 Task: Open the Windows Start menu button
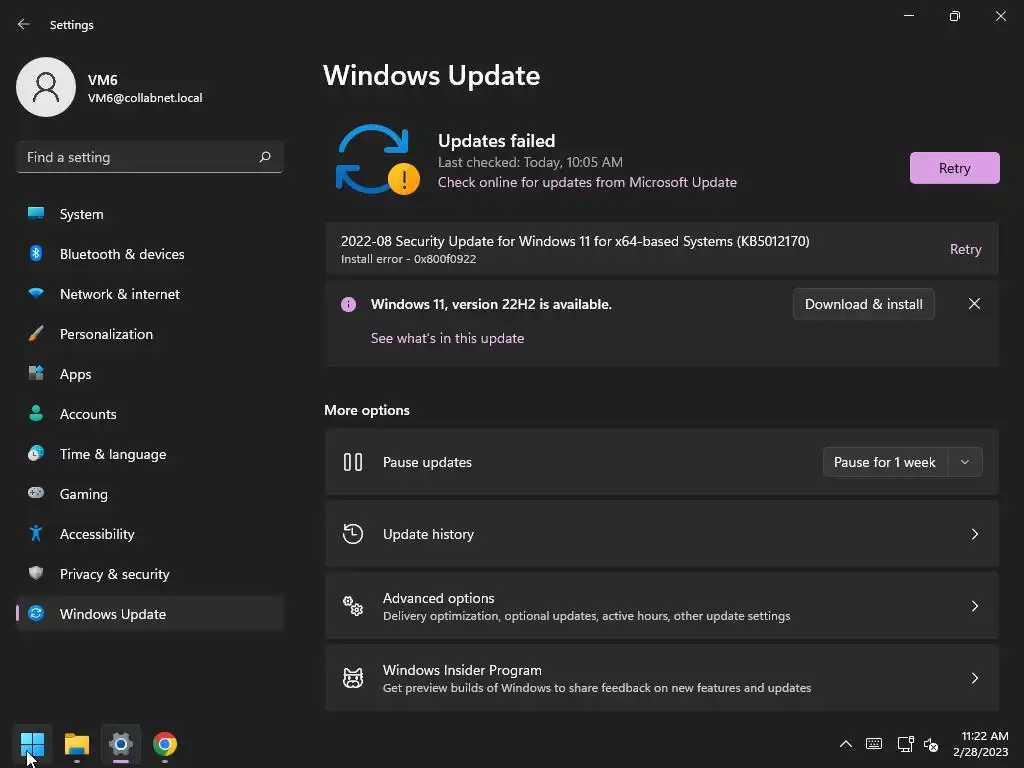tap(32, 744)
